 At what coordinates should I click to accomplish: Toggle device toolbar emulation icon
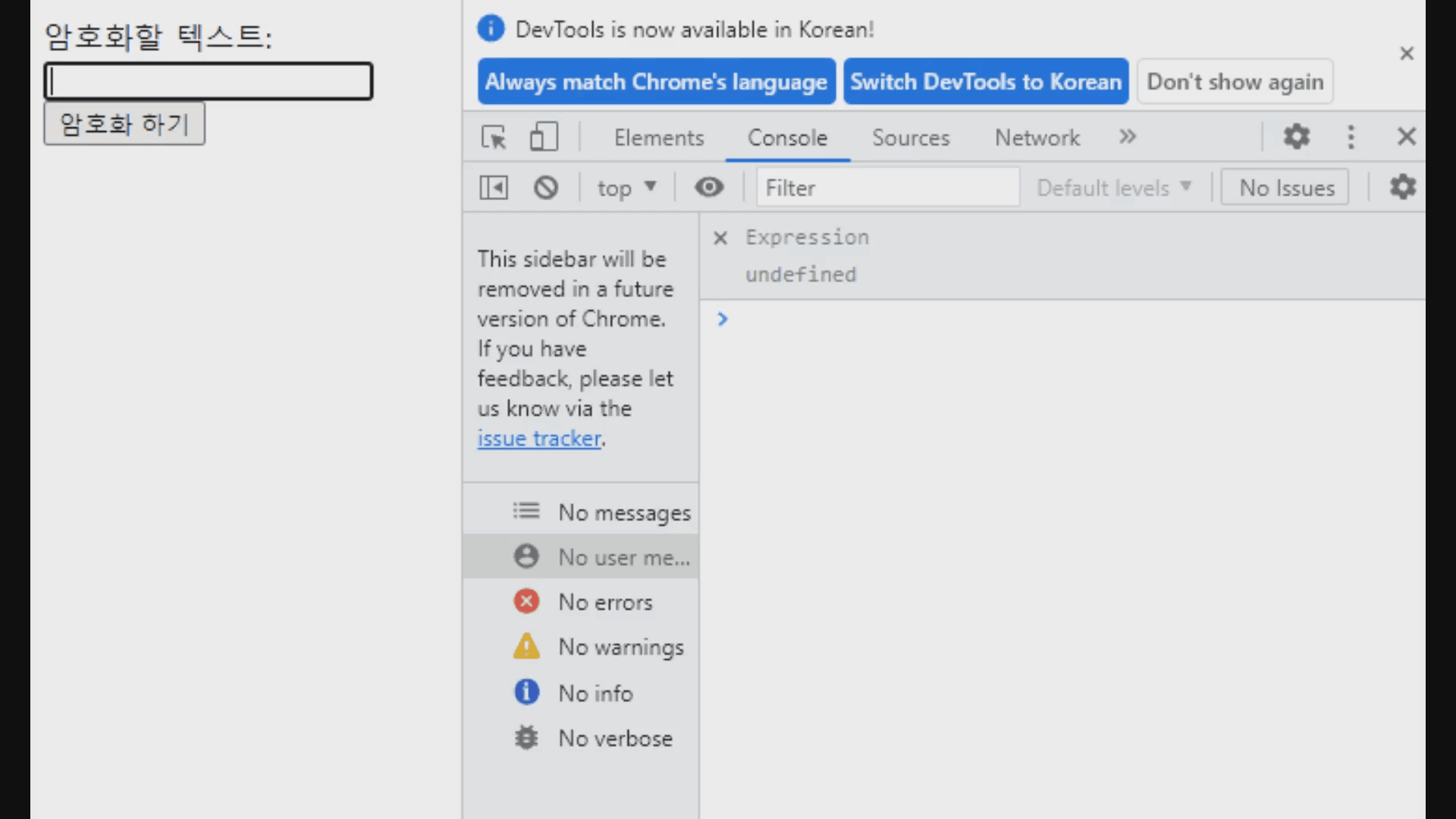tap(544, 137)
